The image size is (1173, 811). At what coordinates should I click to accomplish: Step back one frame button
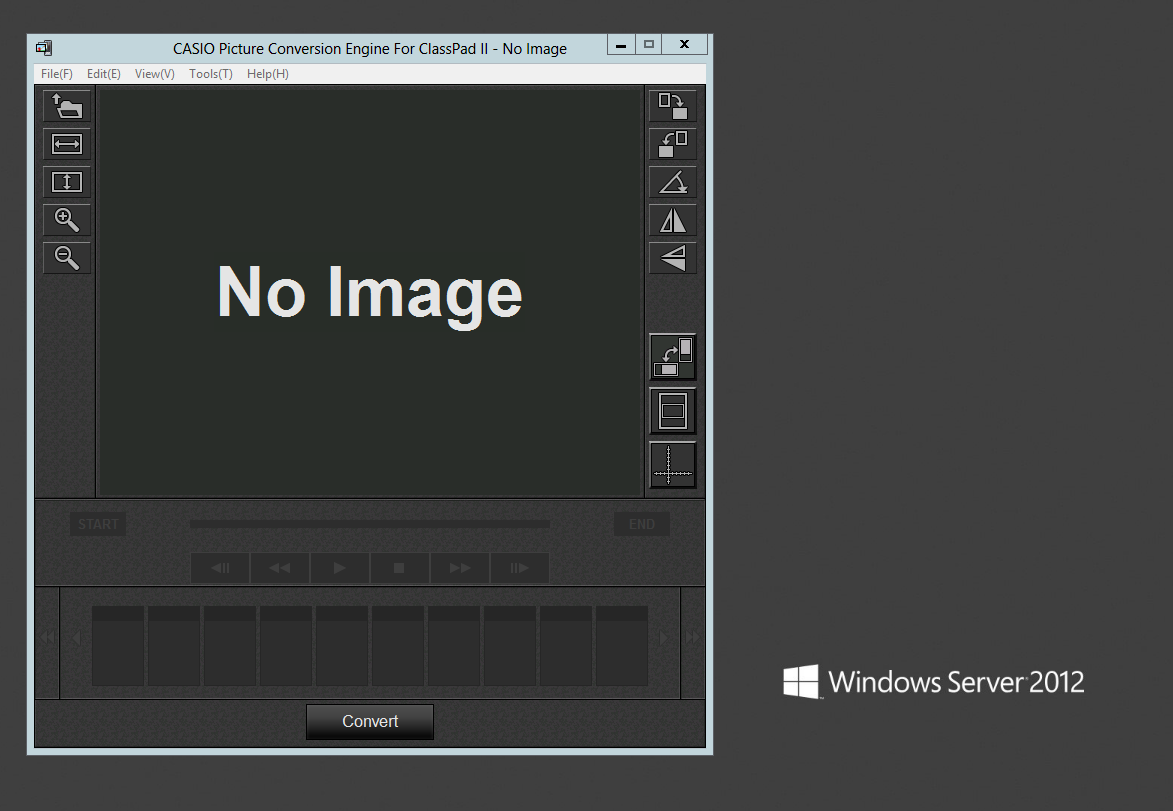[220, 568]
